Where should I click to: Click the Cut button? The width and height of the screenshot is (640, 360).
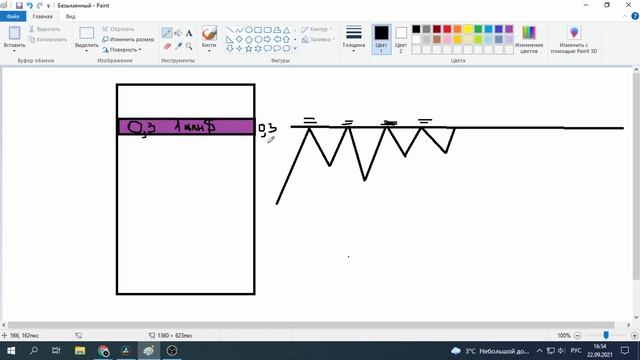coord(44,29)
